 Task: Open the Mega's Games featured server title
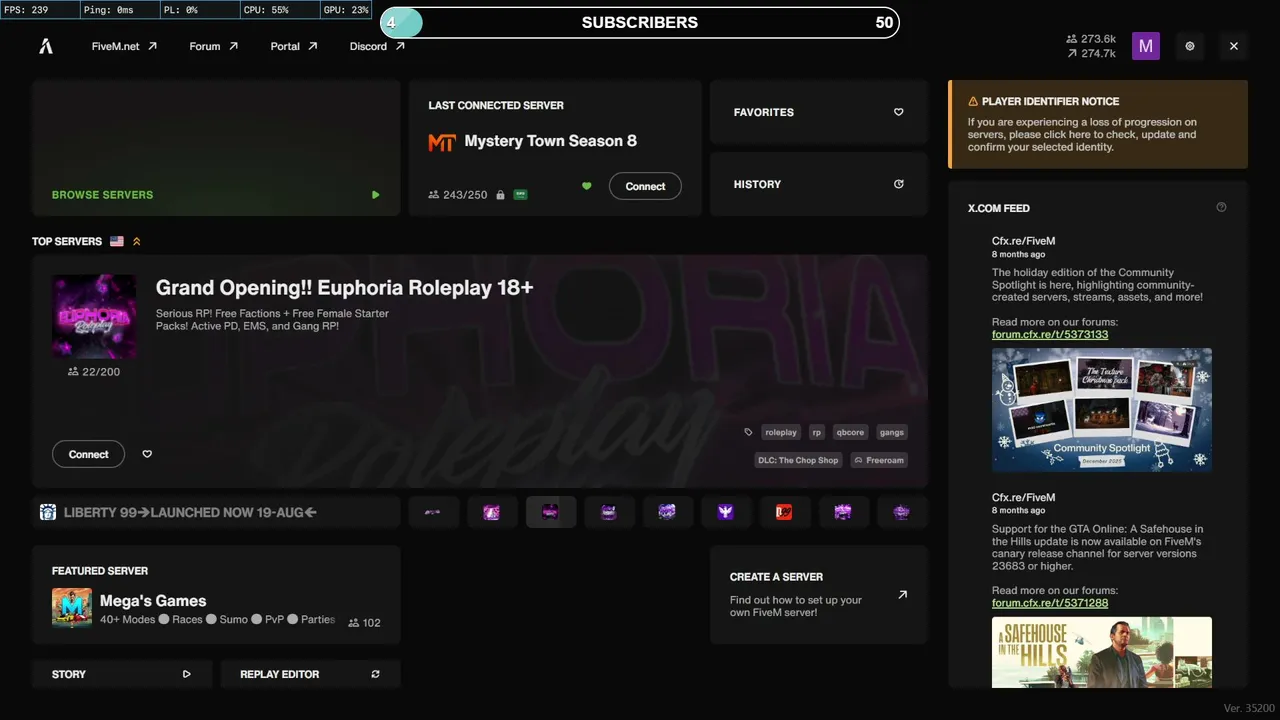click(x=153, y=601)
